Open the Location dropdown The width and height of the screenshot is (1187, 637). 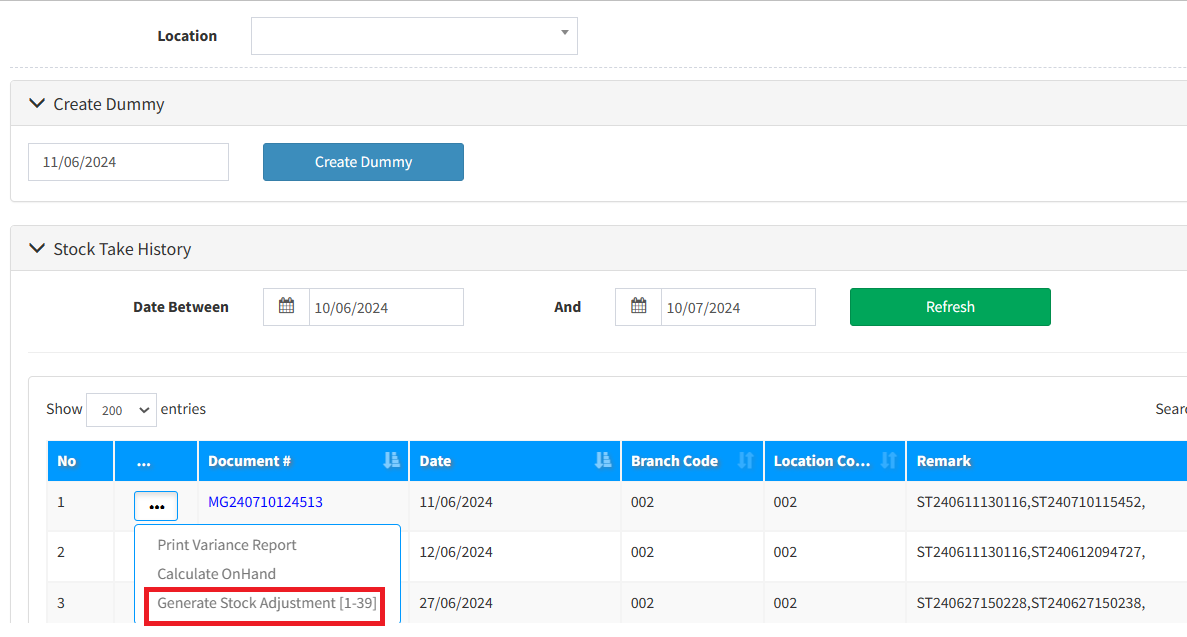[x=413, y=36]
